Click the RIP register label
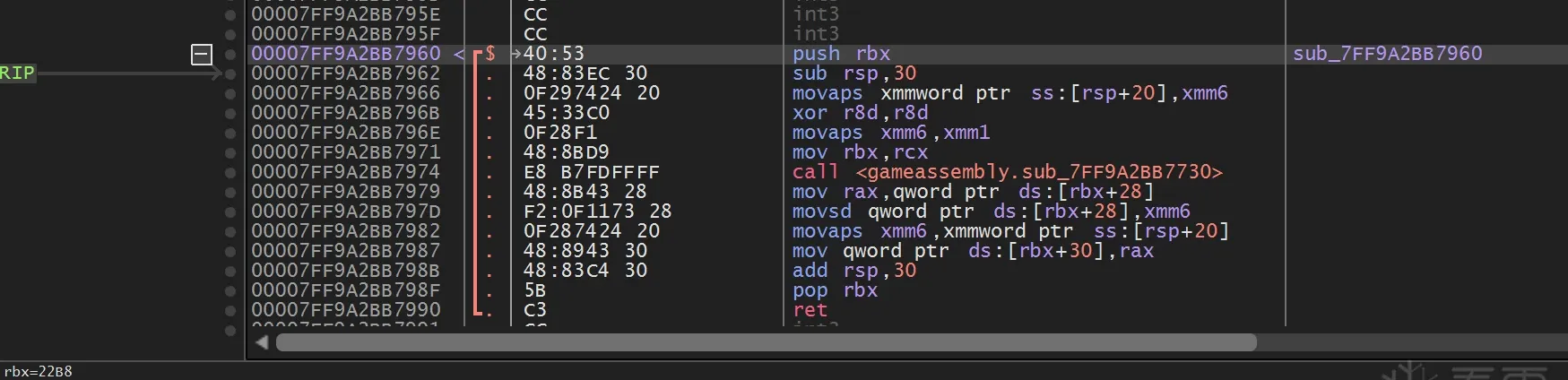Viewport: 1568px width, 380px height. click(17, 73)
